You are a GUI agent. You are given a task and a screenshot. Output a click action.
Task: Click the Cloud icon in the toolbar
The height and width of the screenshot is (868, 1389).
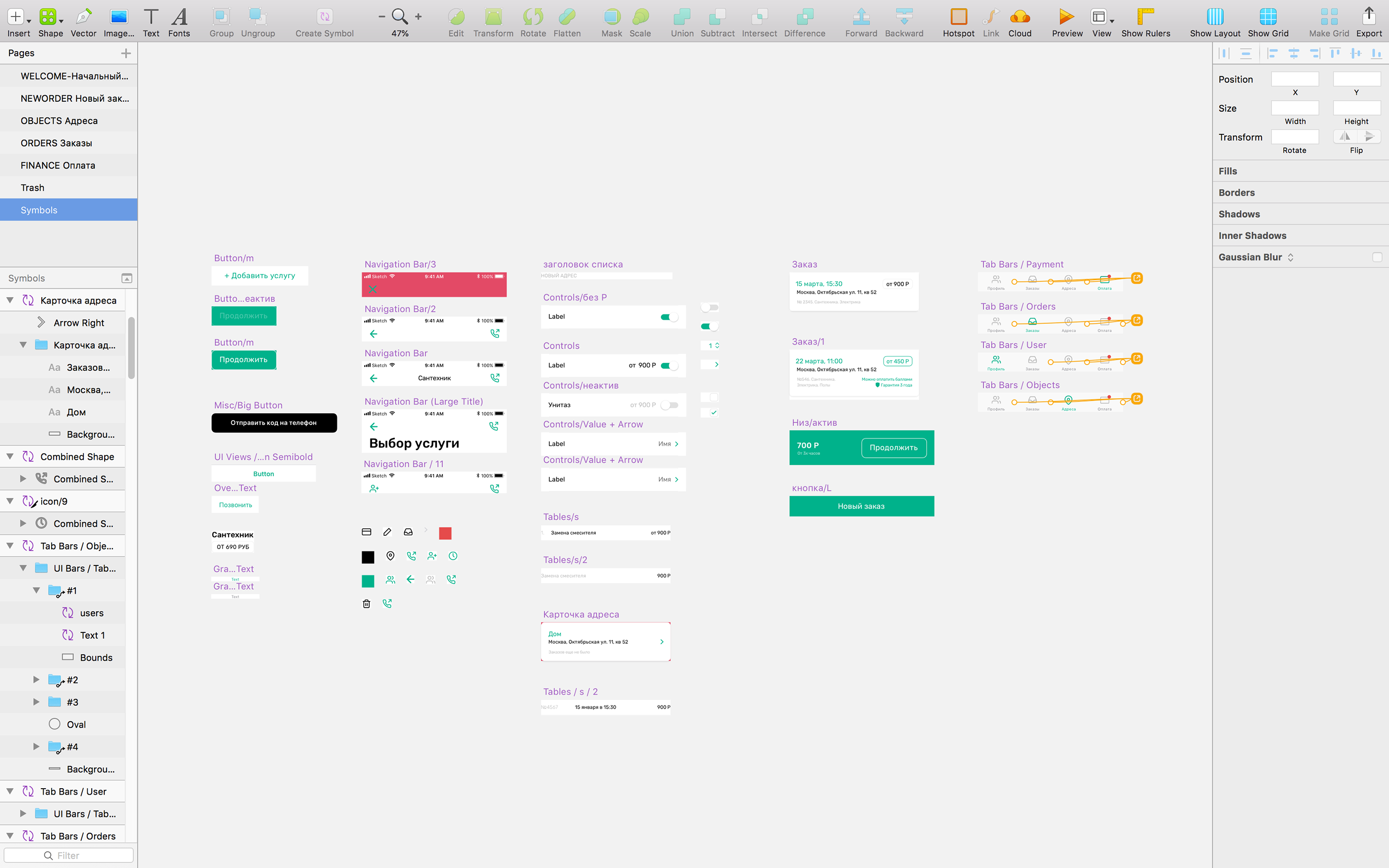tap(1019, 17)
